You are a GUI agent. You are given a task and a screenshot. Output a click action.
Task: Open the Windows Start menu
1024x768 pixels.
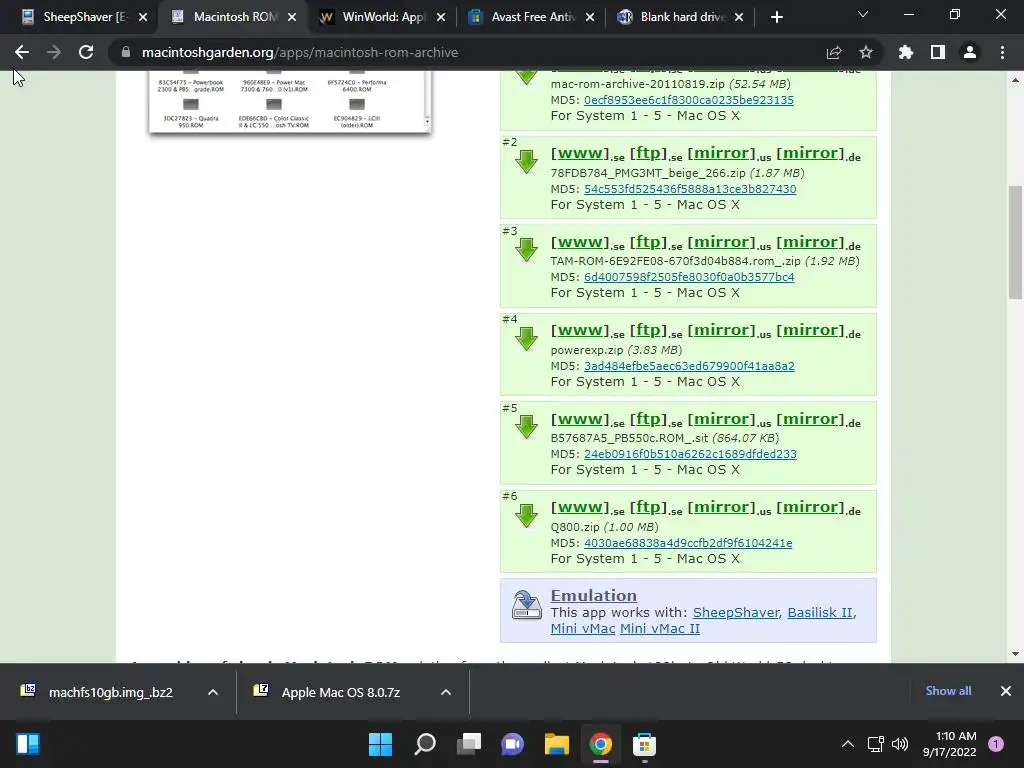coord(380,744)
